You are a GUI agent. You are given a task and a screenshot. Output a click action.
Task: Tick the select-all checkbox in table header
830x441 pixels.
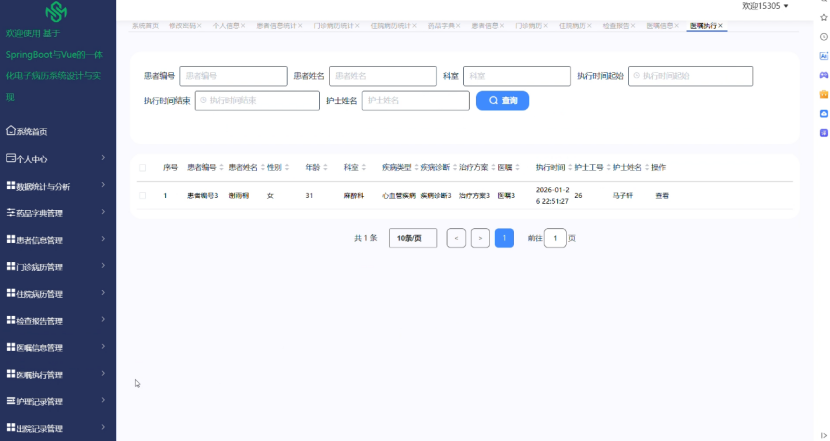click(x=142, y=168)
